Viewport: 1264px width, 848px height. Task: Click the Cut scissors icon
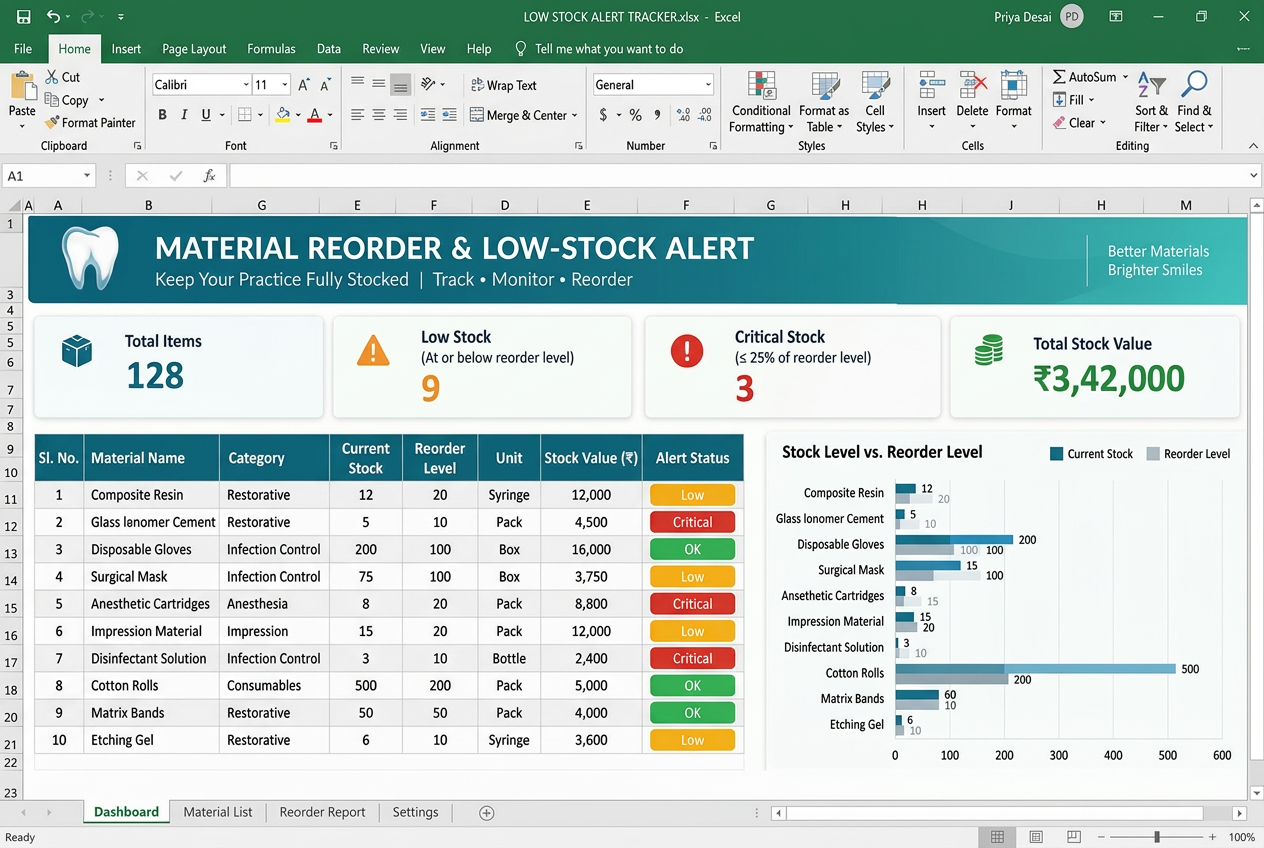point(52,77)
